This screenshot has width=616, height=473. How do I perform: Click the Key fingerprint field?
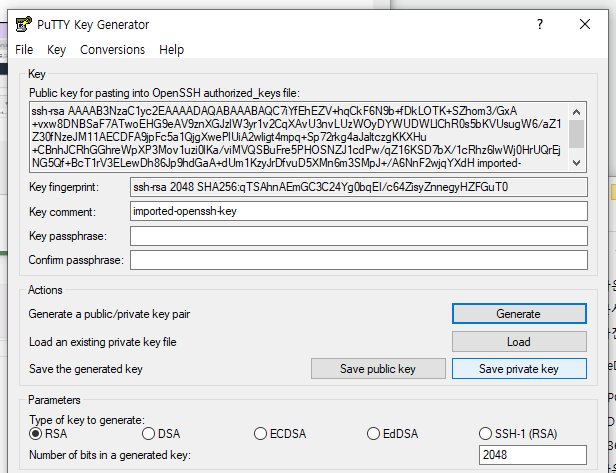coord(359,187)
